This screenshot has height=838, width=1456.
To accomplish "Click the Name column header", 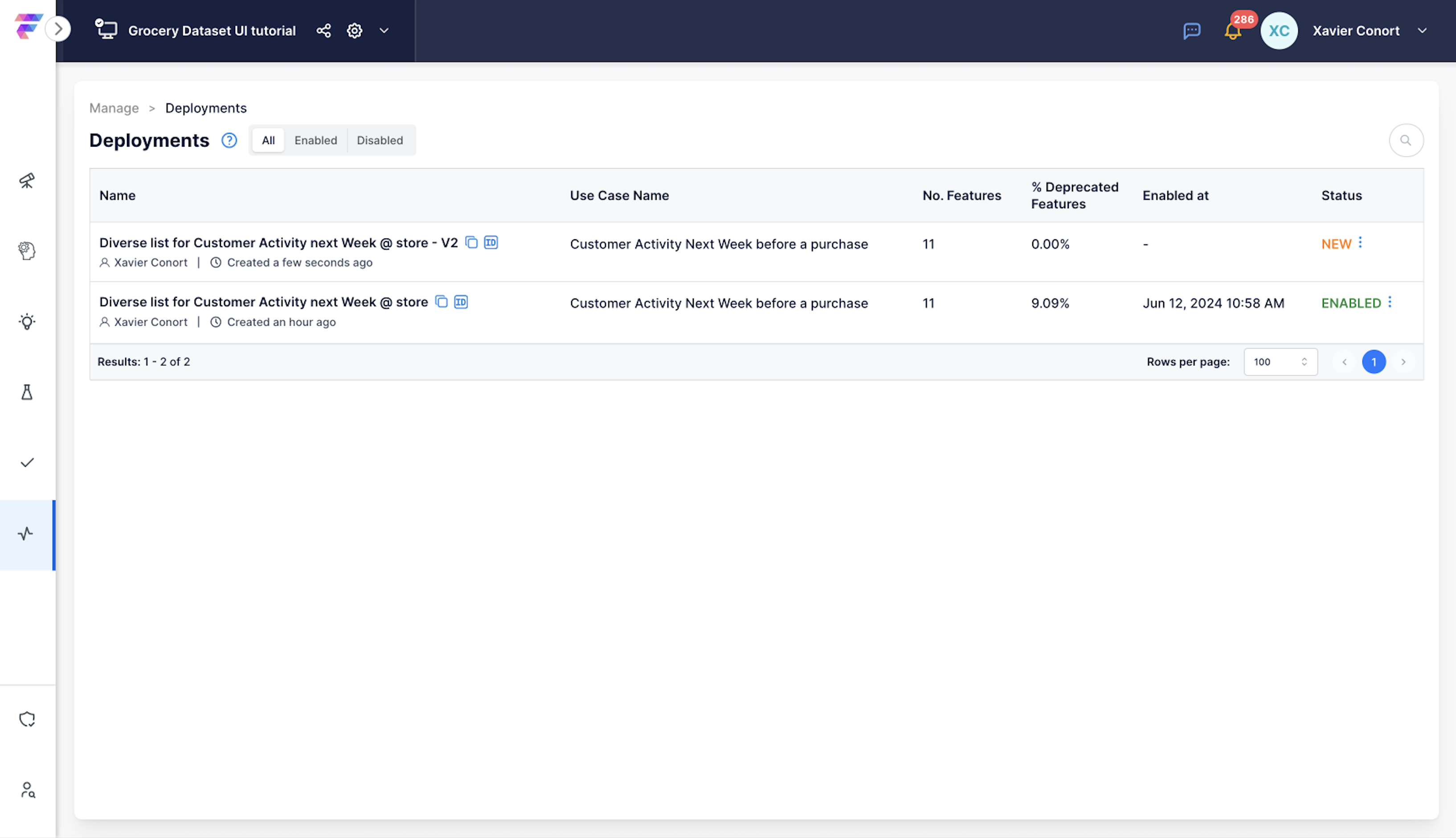I will [x=117, y=196].
